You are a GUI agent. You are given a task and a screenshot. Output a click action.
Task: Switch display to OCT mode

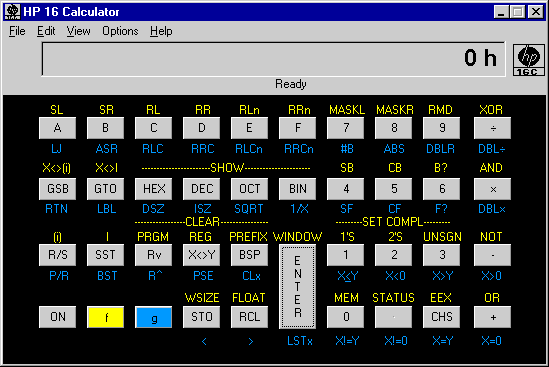249,189
